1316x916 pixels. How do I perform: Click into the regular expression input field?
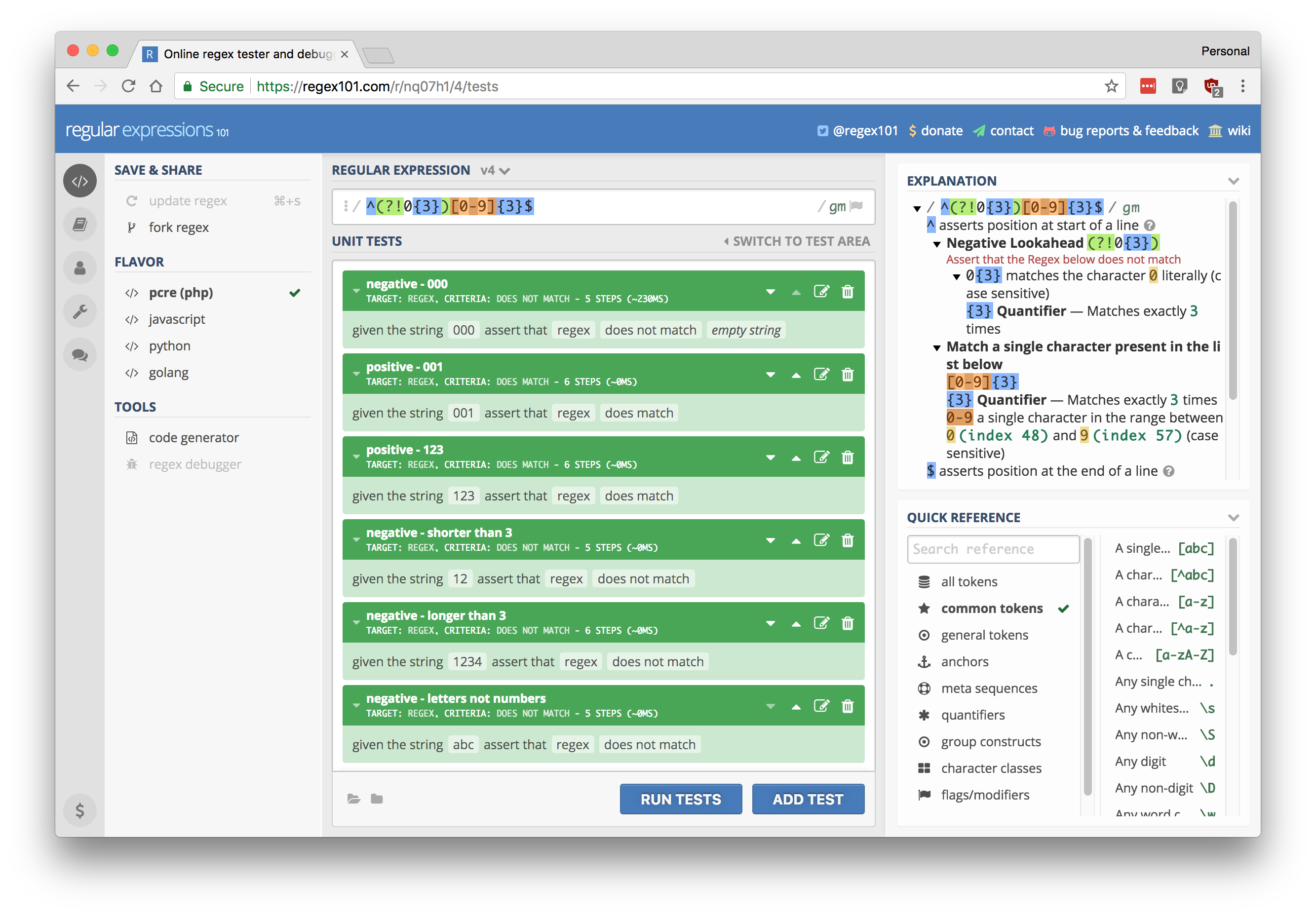(x=603, y=206)
